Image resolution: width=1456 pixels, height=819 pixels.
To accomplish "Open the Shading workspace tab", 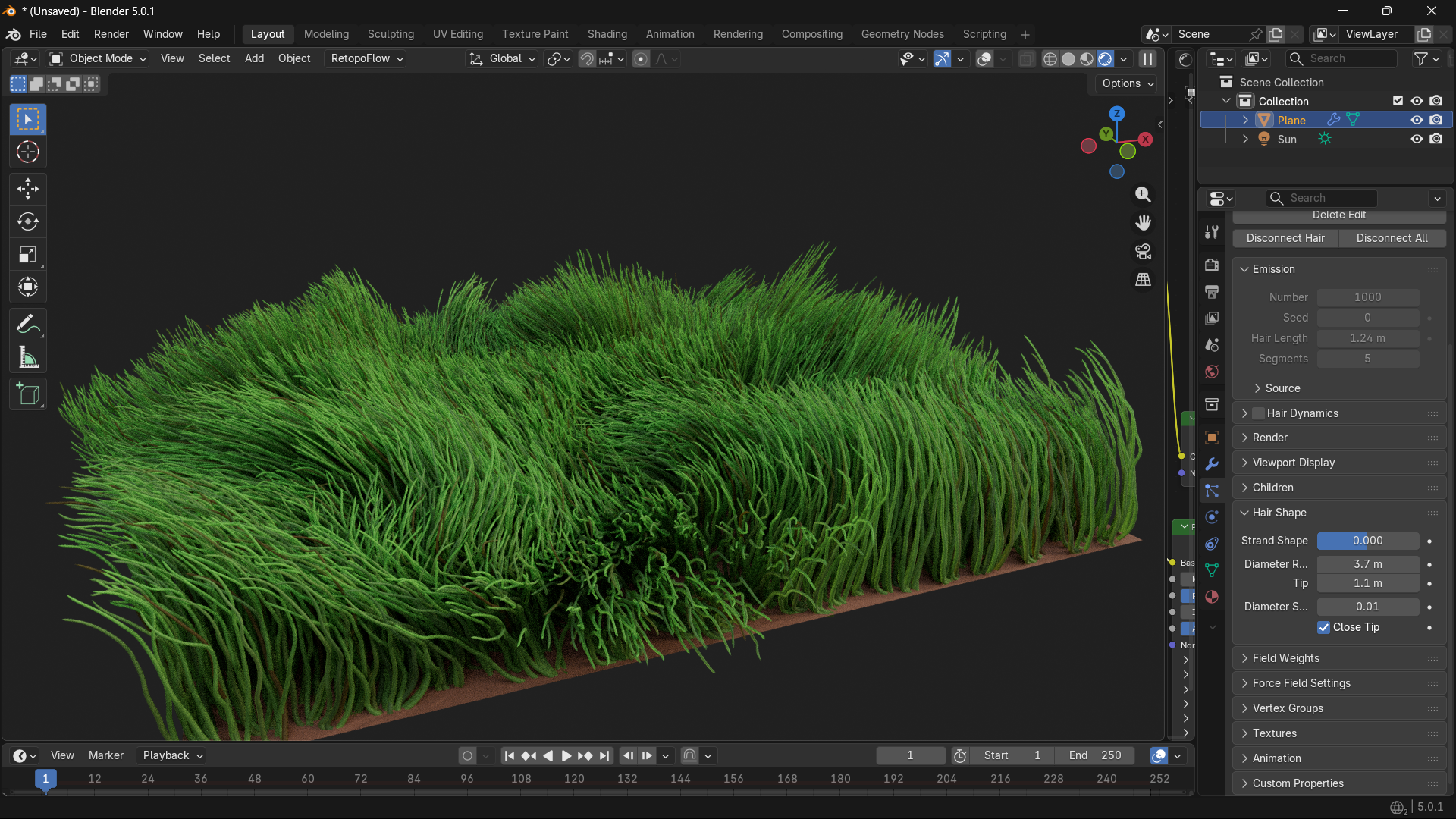I will 607,34.
